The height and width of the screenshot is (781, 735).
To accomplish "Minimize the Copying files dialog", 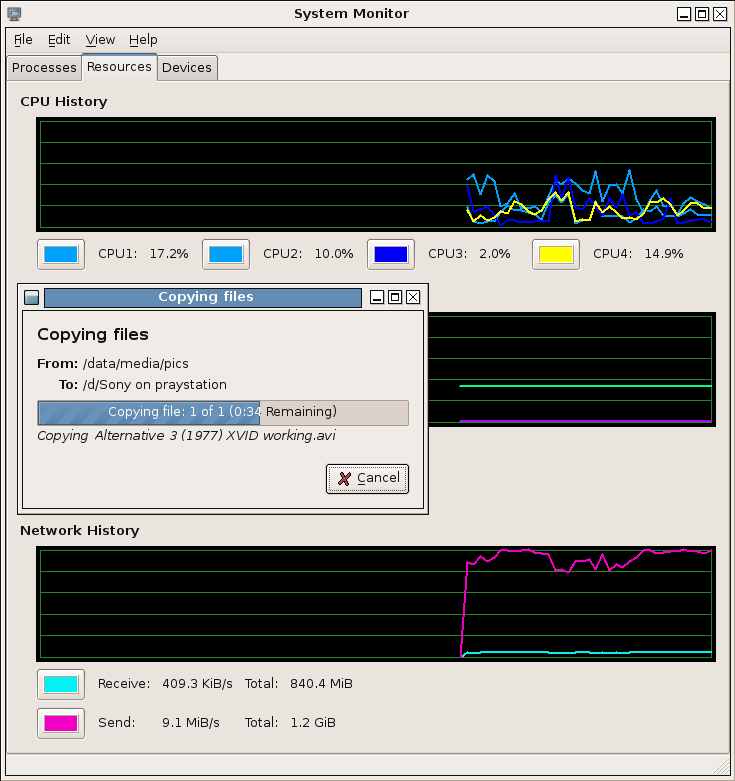I will [x=377, y=297].
